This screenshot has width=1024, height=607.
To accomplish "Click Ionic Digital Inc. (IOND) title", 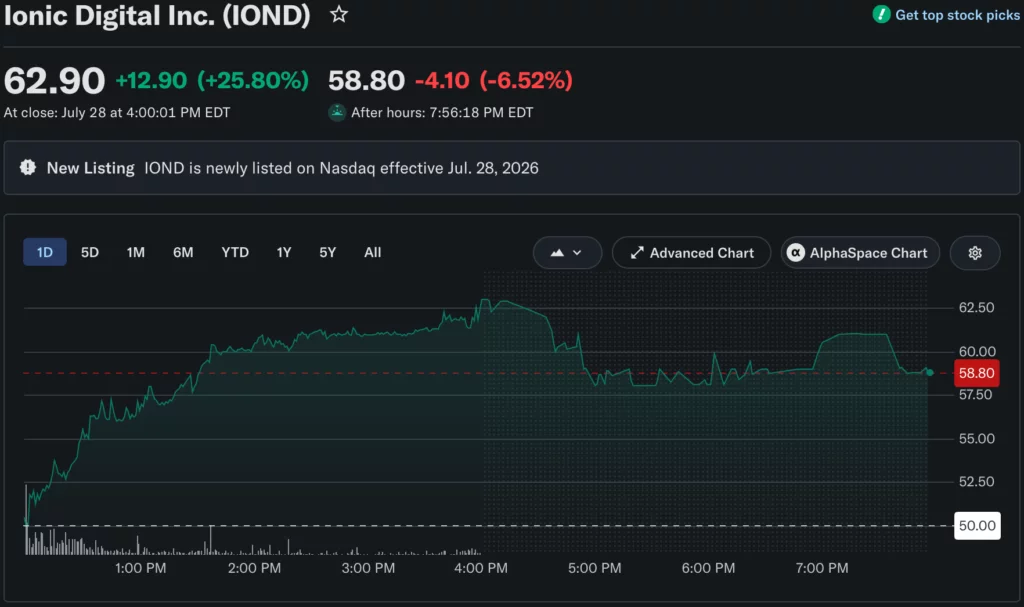I will (157, 15).
